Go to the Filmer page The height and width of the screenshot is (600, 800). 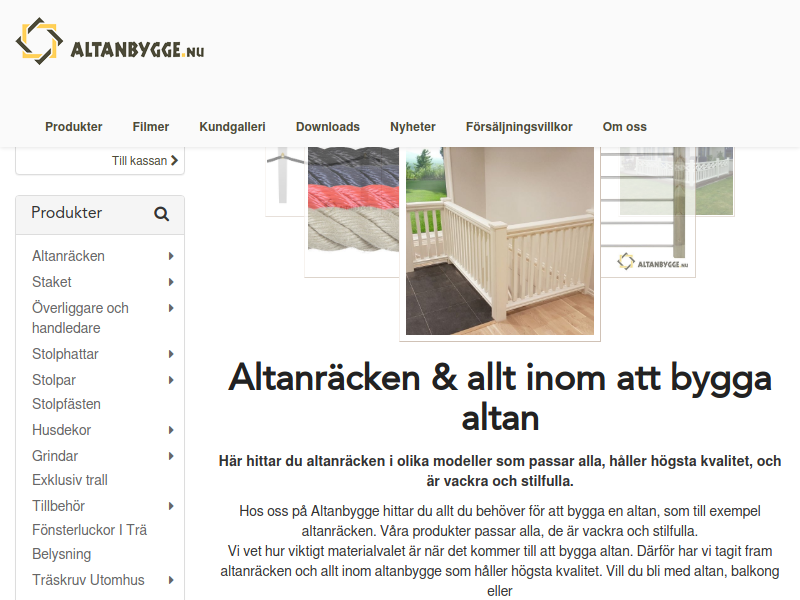pos(151,127)
